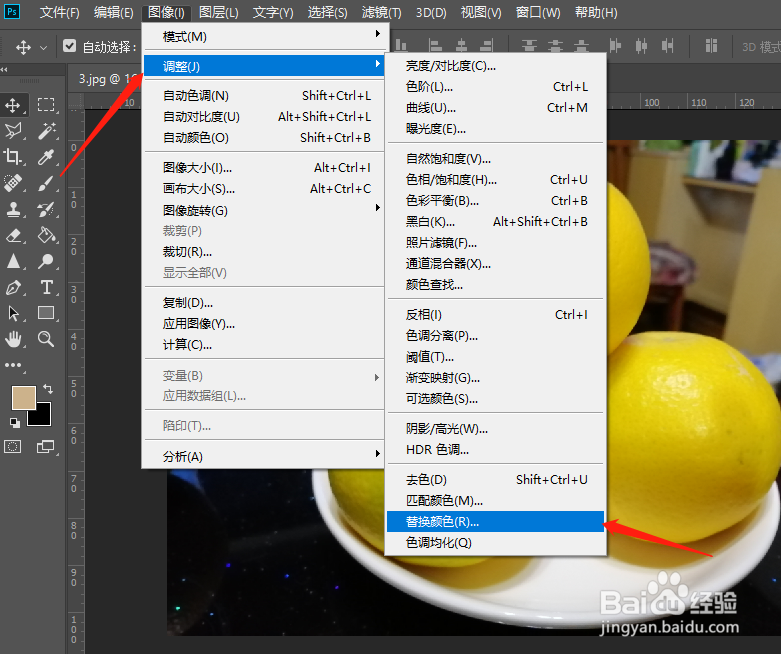Image resolution: width=781 pixels, height=654 pixels.
Task: Click the Photoshop Ps logo
Action: tap(12, 11)
